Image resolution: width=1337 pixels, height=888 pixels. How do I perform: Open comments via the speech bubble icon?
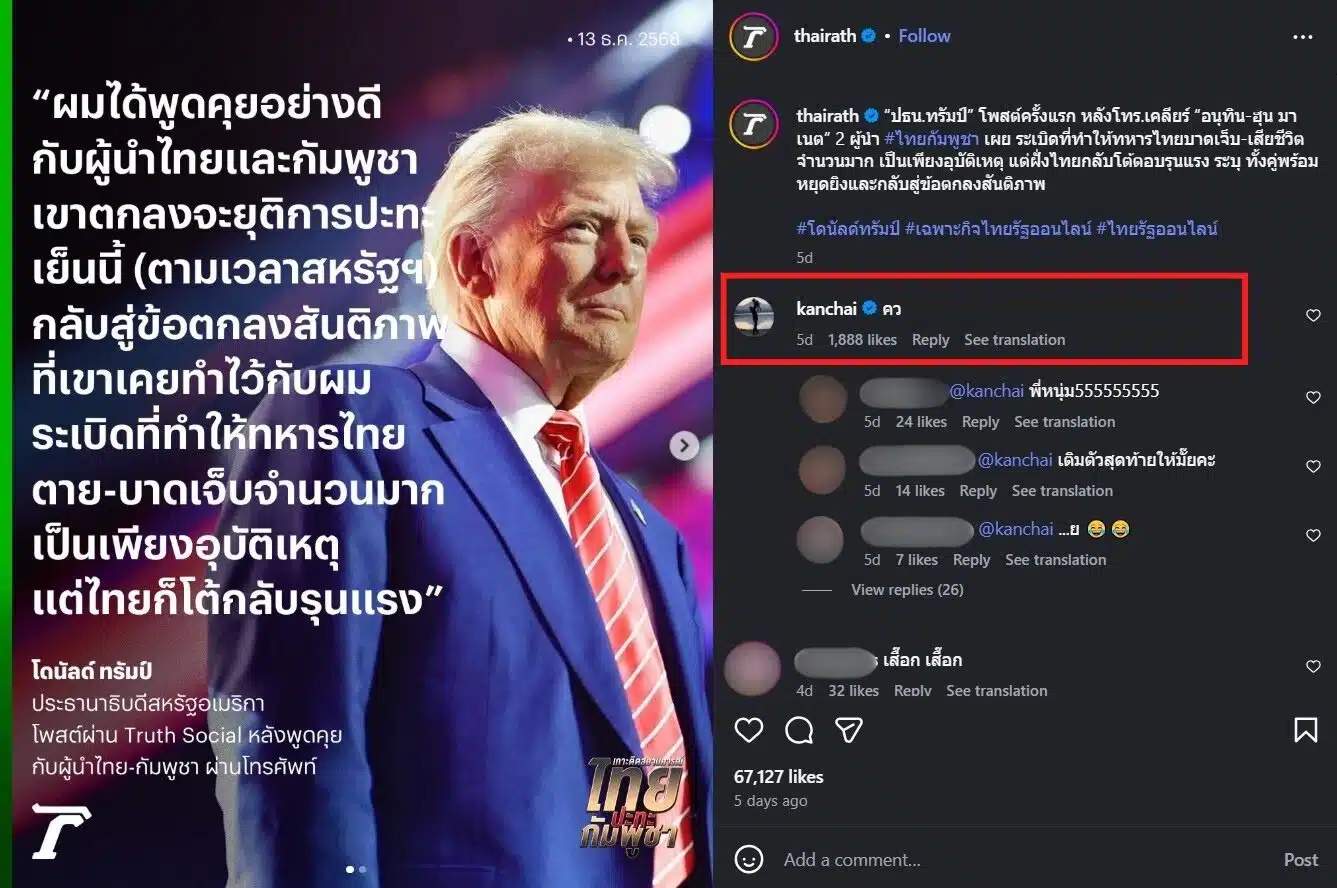[x=799, y=731]
